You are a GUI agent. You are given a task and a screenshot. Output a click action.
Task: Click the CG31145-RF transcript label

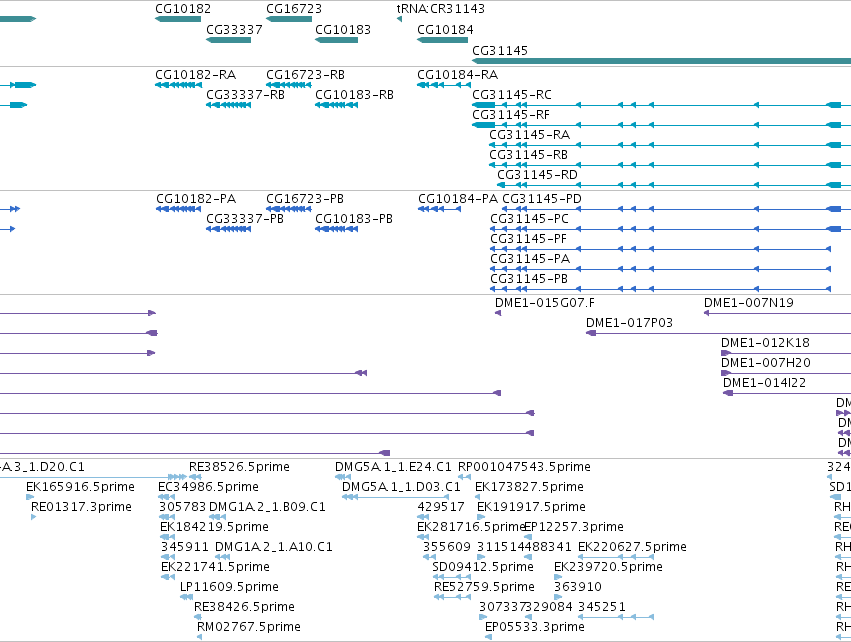(511, 115)
